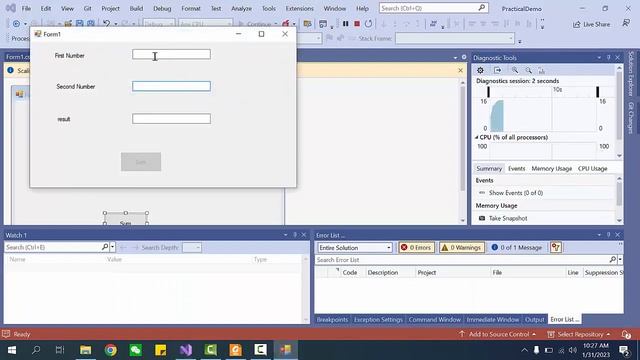Pause debugging with Break All button

345,24
